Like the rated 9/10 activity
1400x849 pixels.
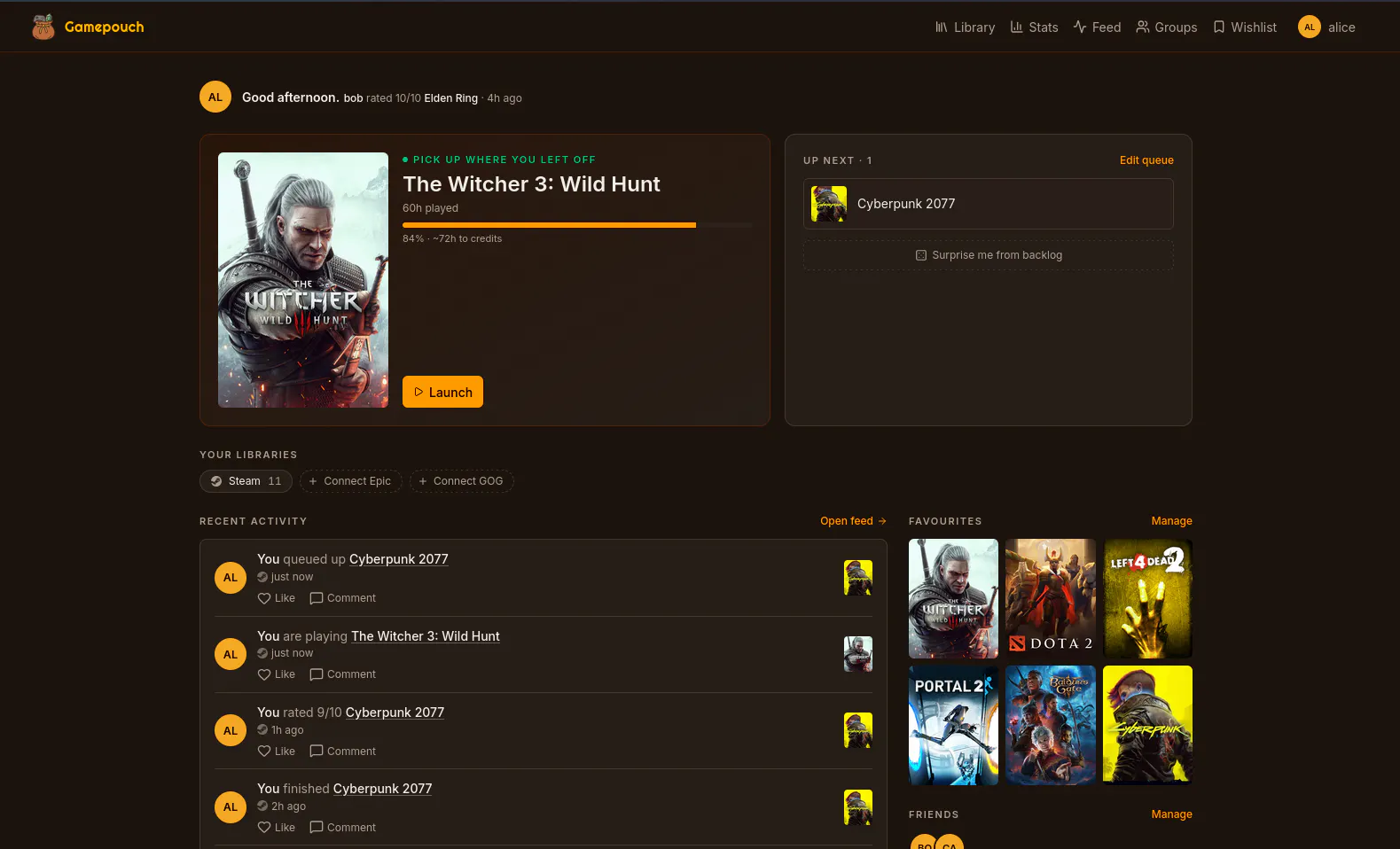click(x=277, y=752)
